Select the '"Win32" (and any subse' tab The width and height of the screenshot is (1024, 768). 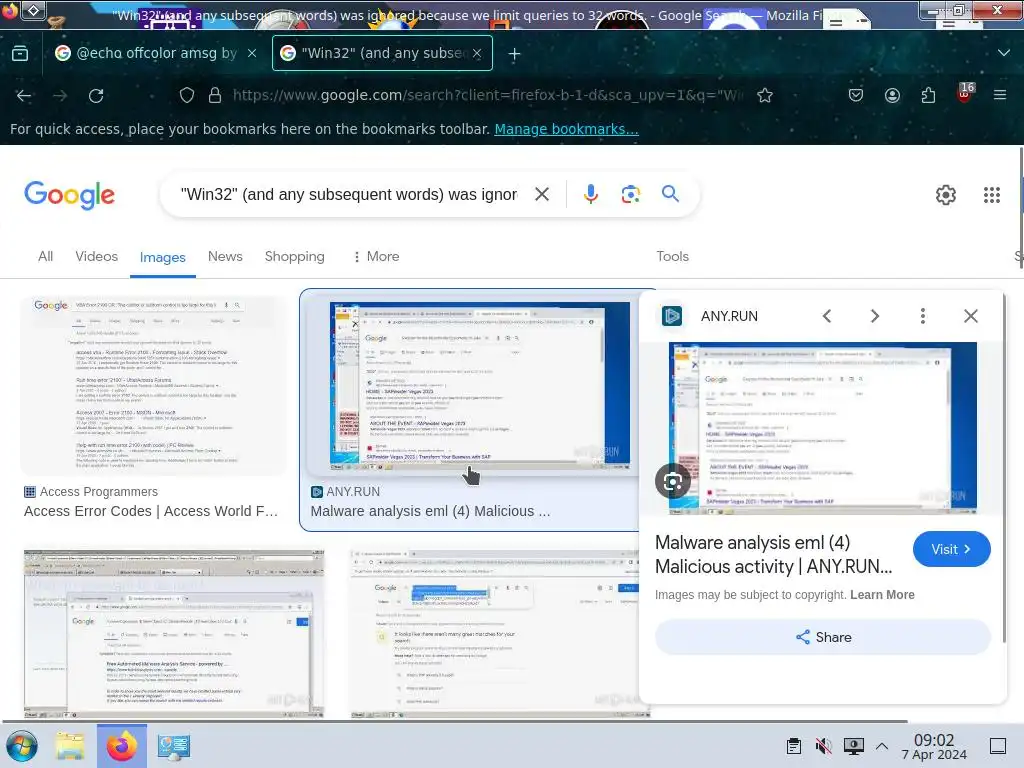[382, 54]
